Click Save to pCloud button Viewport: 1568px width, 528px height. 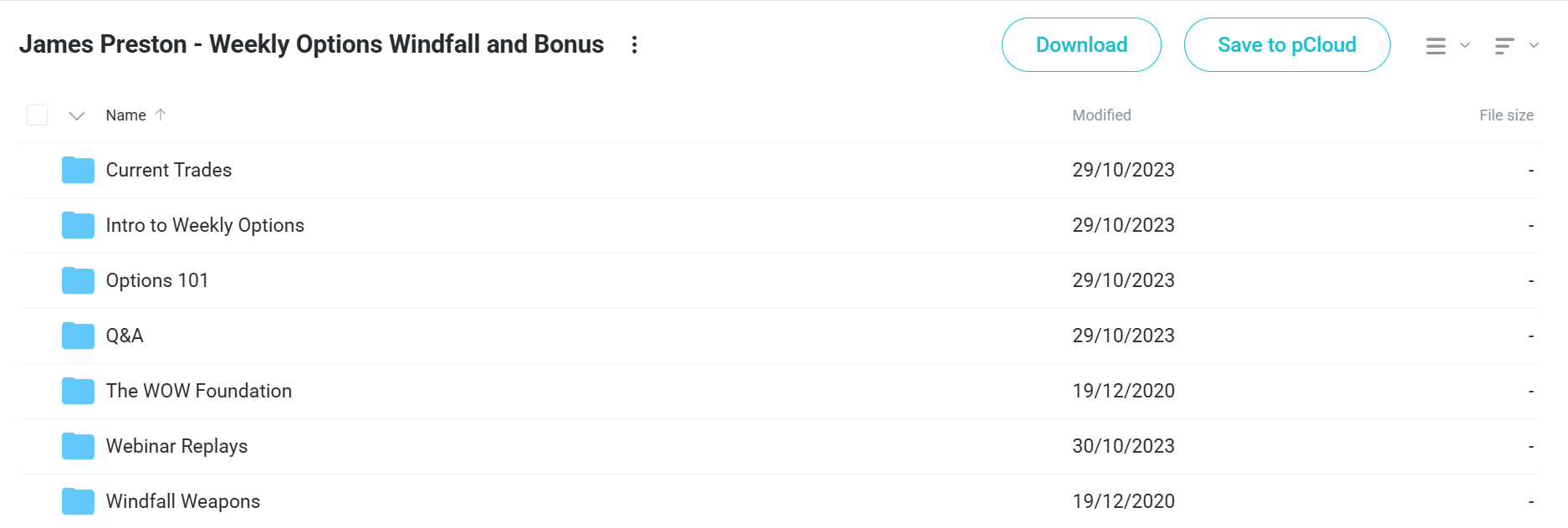point(1287,45)
